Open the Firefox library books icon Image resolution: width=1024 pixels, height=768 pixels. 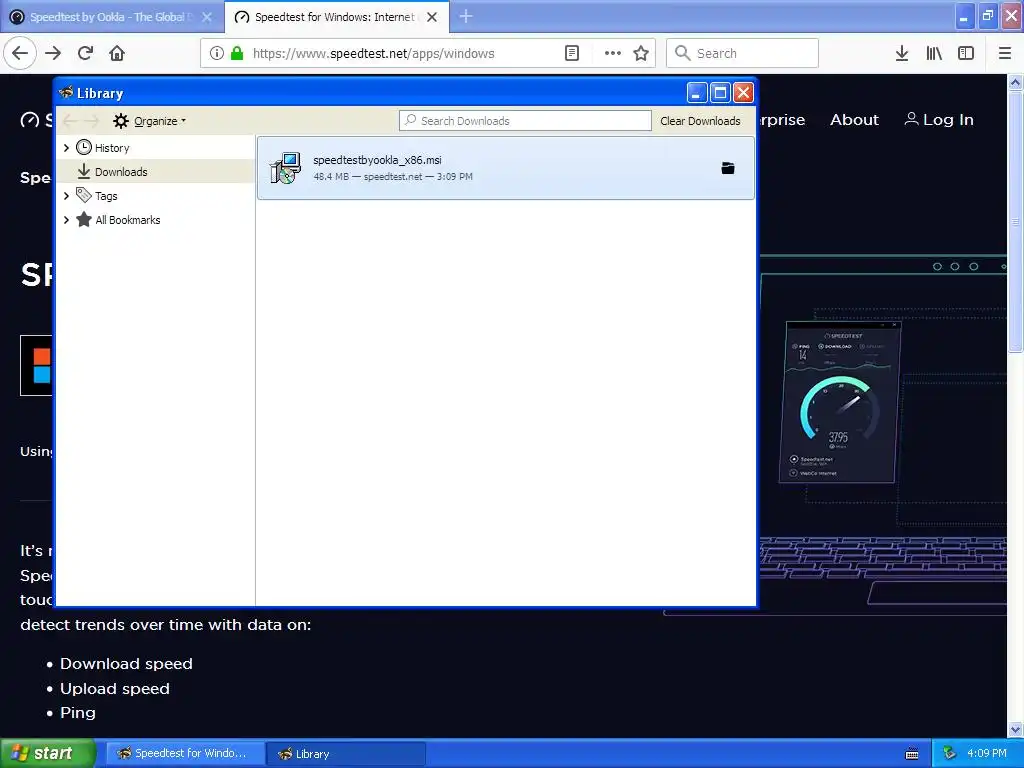934,53
